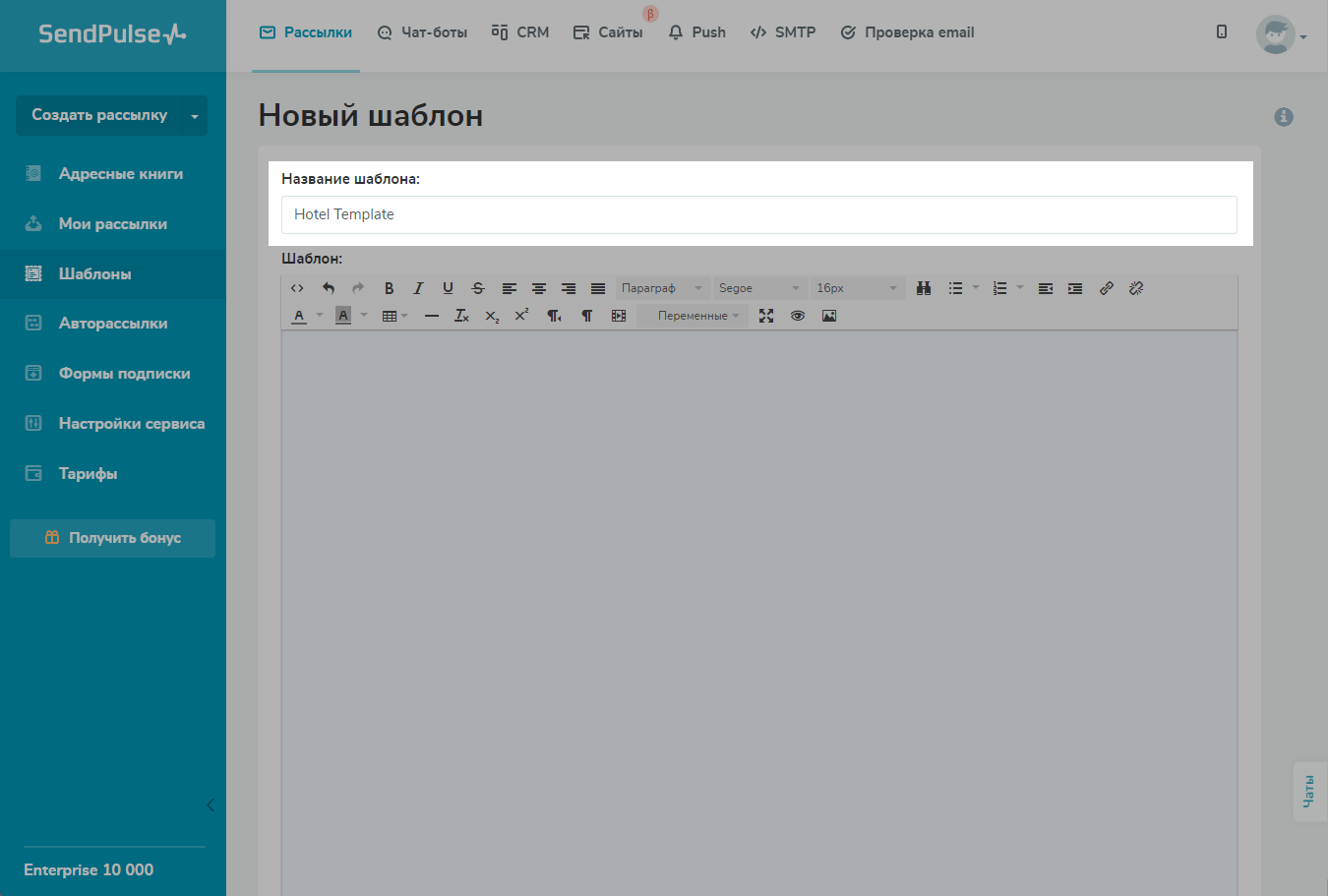Click the undo arrow in editor toolbar
The image size is (1328, 896).
point(329,288)
